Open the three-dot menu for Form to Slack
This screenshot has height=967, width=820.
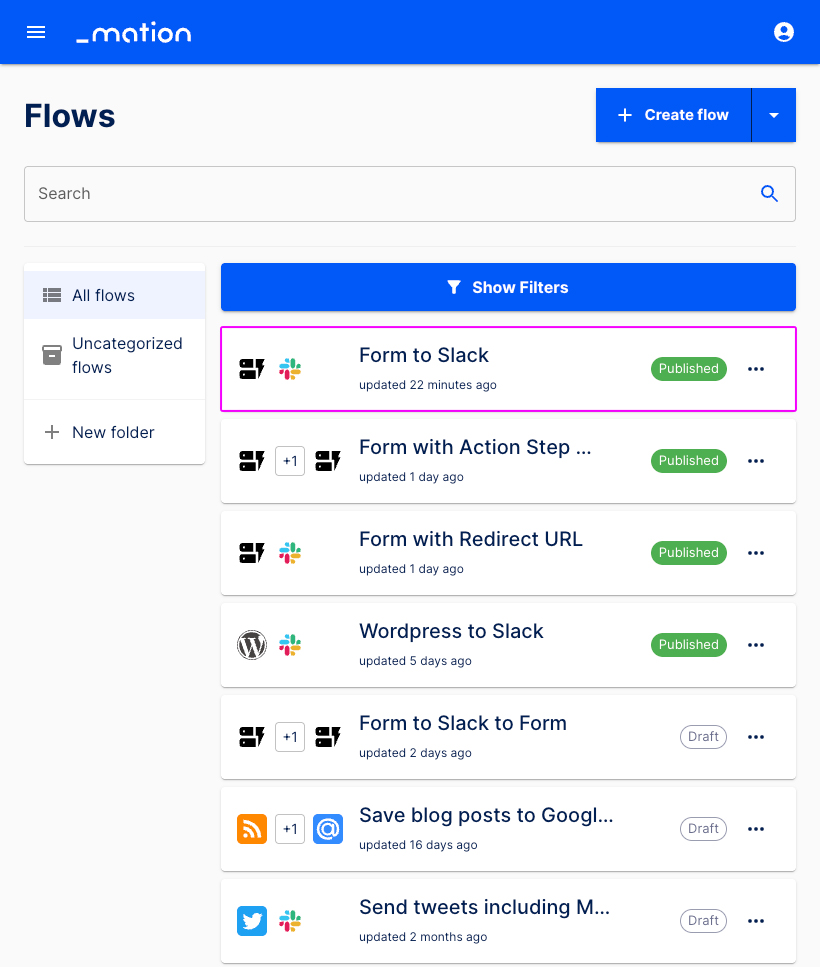pos(756,369)
